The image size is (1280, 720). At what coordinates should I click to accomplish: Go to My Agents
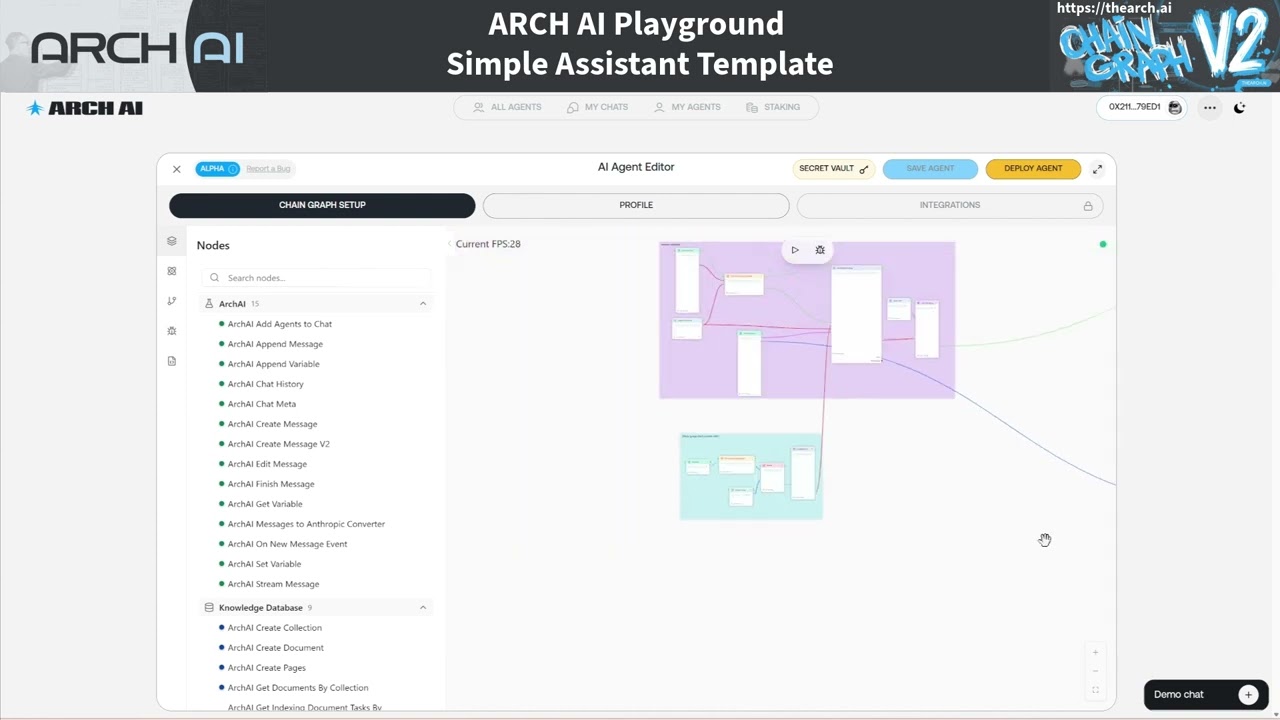point(687,107)
